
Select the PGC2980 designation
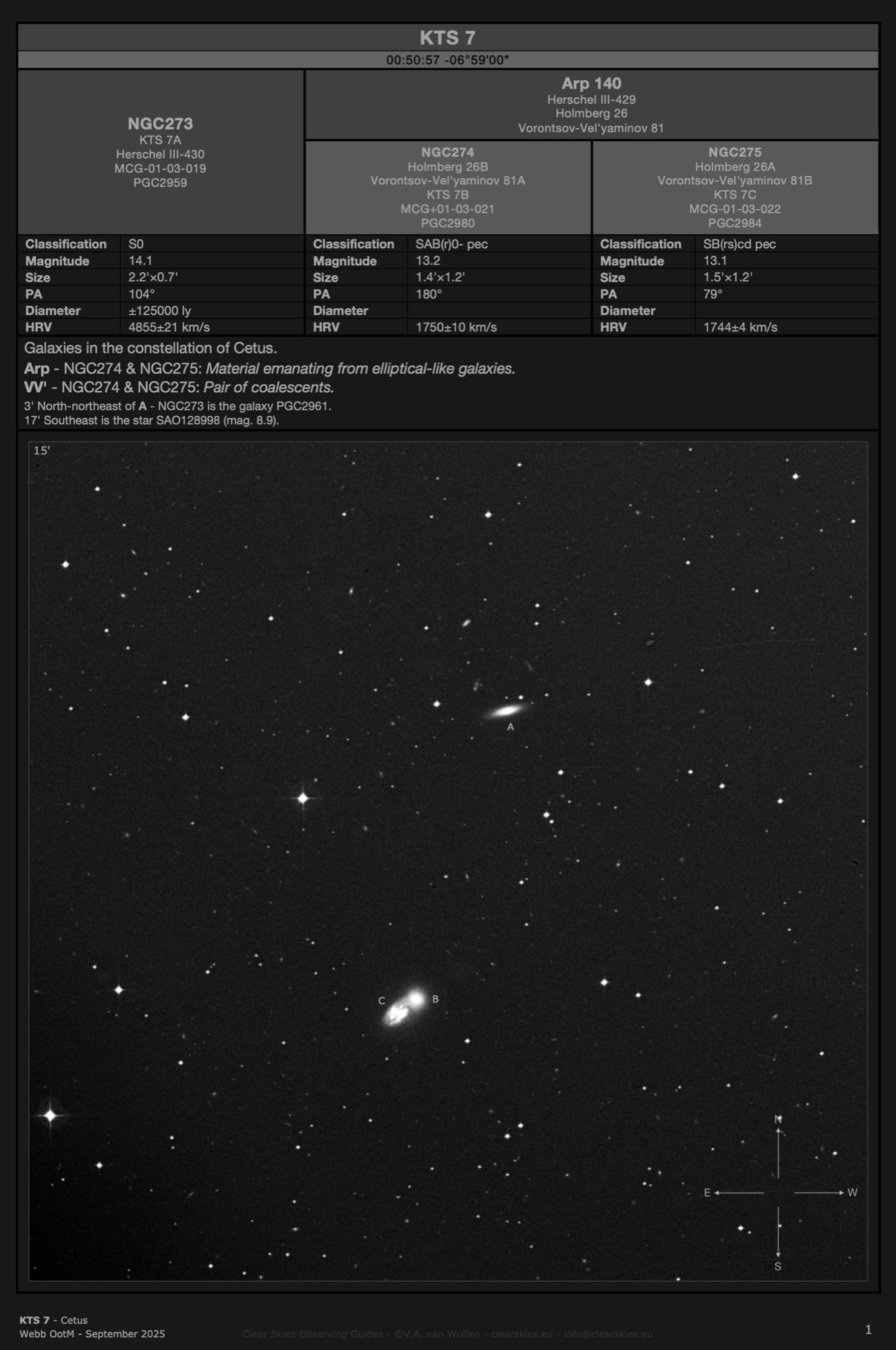point(448,223)
